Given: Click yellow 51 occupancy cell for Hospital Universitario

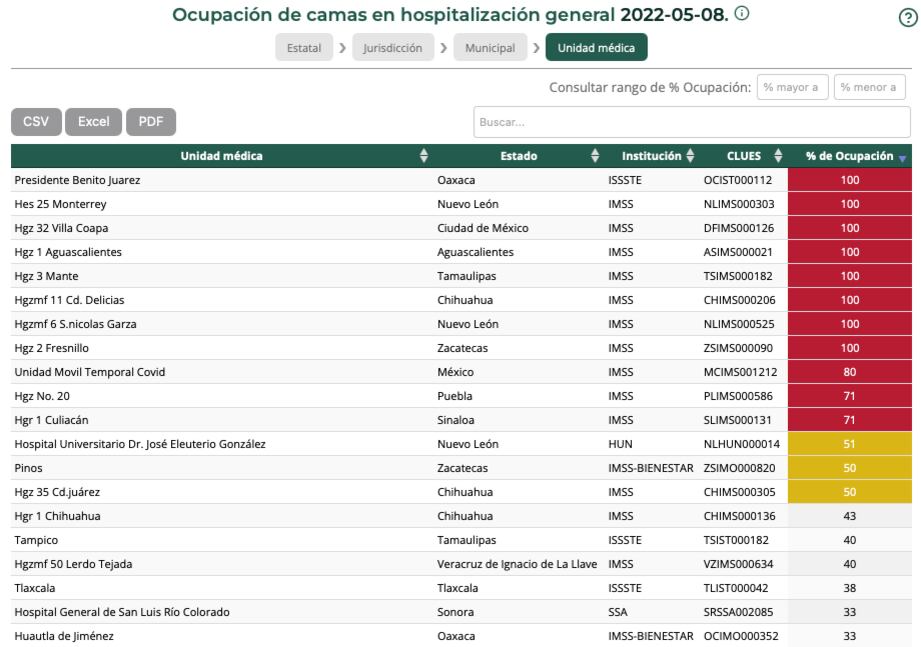Looking at the screenshot, I should [x=849, y=443].
